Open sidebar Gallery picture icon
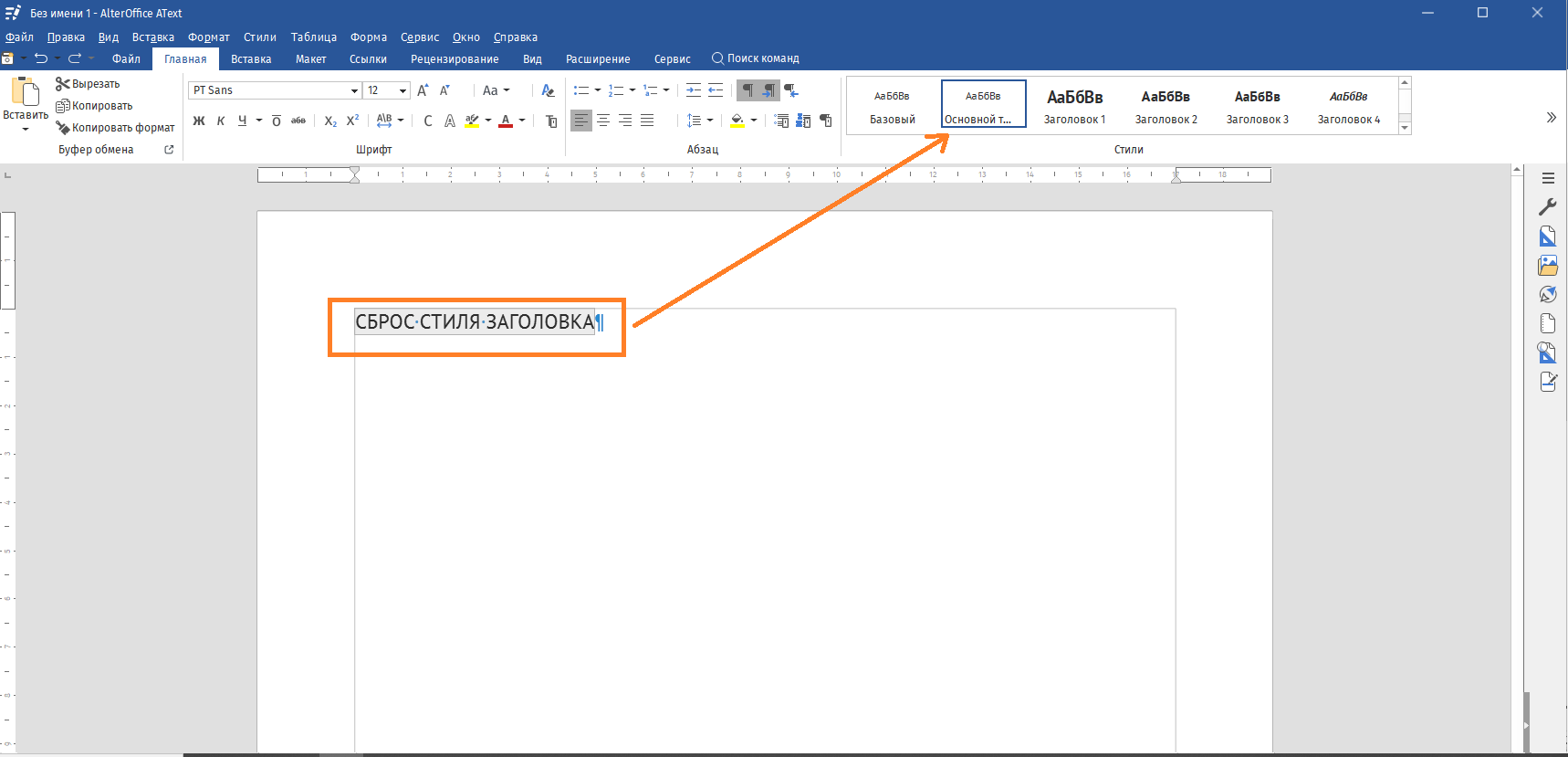Viewport: 1568px width, 757px height. tap(1548, 266)
